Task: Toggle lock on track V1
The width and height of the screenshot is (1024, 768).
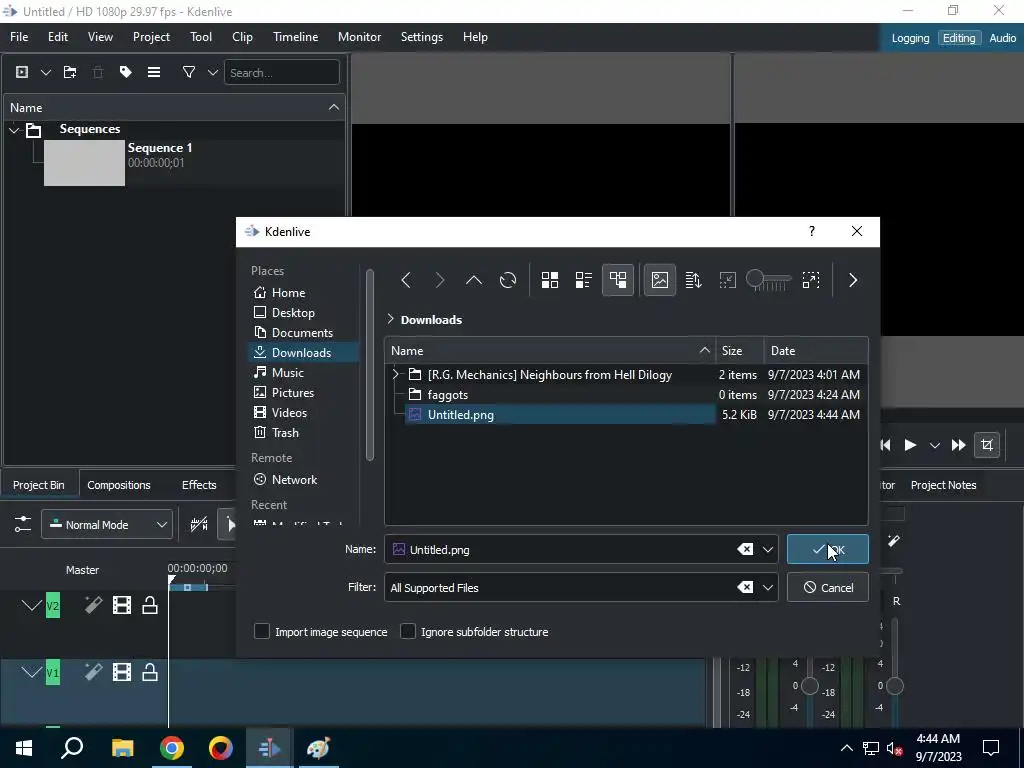Action: [150, 672]
